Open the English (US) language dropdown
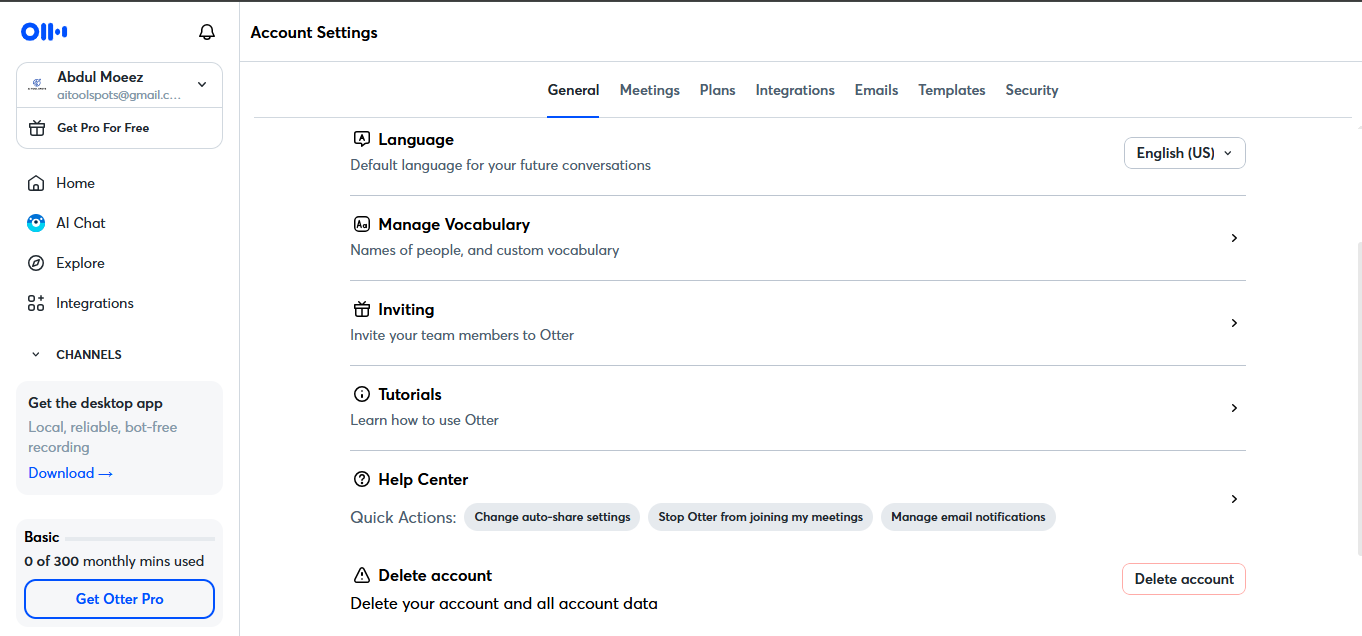The height and width of the screenshot is (636, 1362). pos(1185,153)
